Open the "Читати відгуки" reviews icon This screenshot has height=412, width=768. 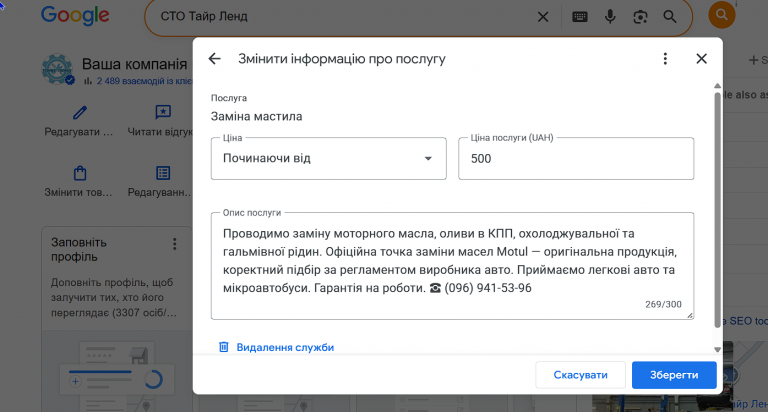click(x=163, y=112)
